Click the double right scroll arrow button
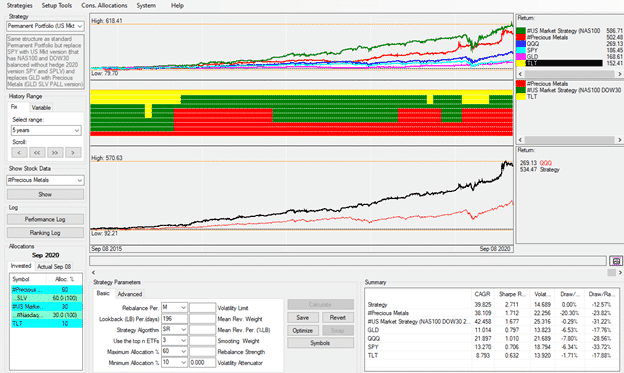624x373 pixels. tap(55, 152)
